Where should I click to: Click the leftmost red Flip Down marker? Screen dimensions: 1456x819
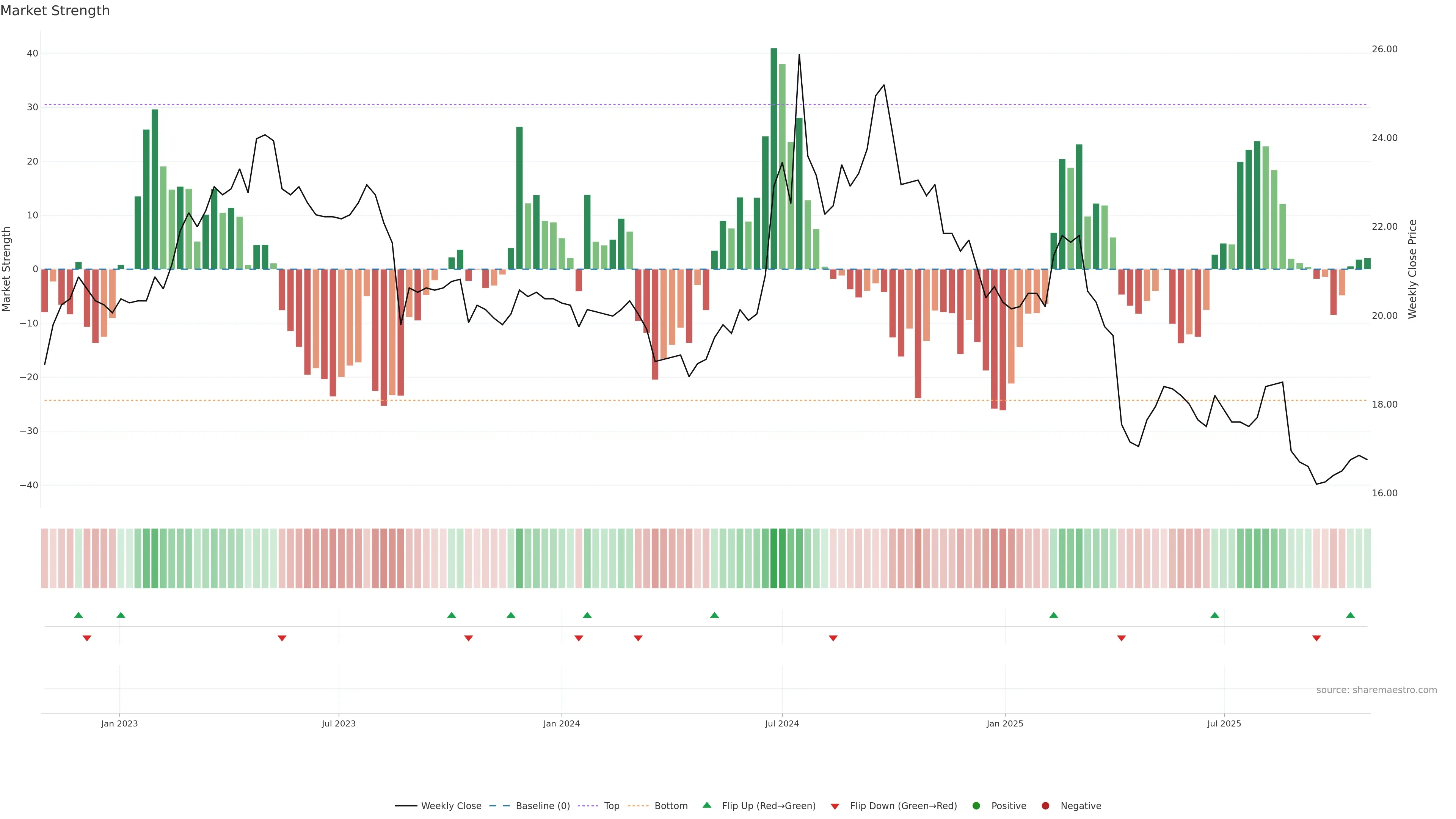(87, 638)
